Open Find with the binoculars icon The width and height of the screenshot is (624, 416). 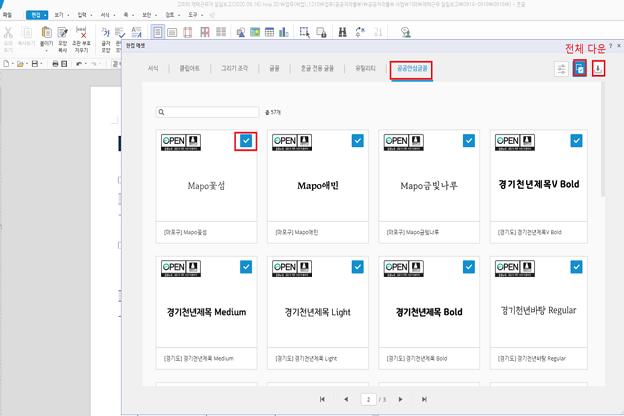point(342,32)
